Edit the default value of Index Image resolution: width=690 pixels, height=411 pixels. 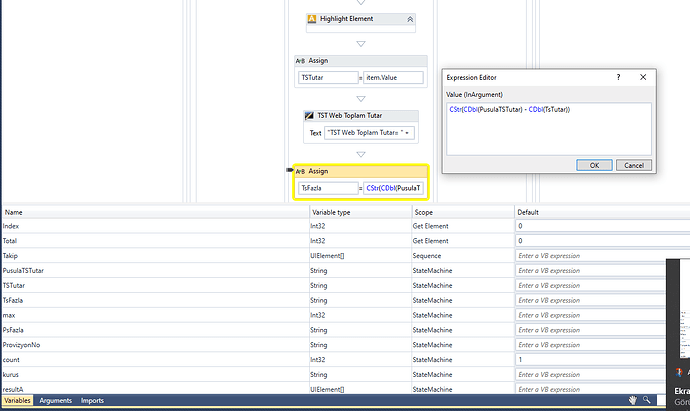(602, 226)
